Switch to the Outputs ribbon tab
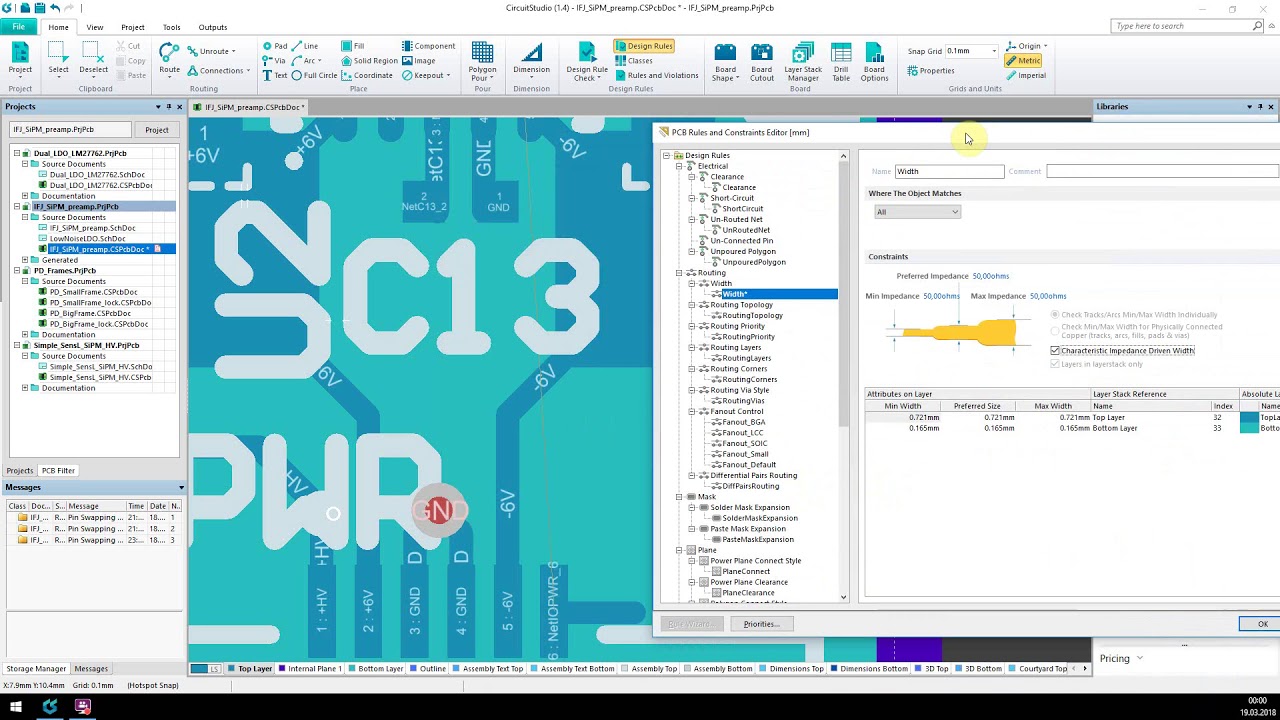Screen dimensions: 1280x720 coord(212,27)
